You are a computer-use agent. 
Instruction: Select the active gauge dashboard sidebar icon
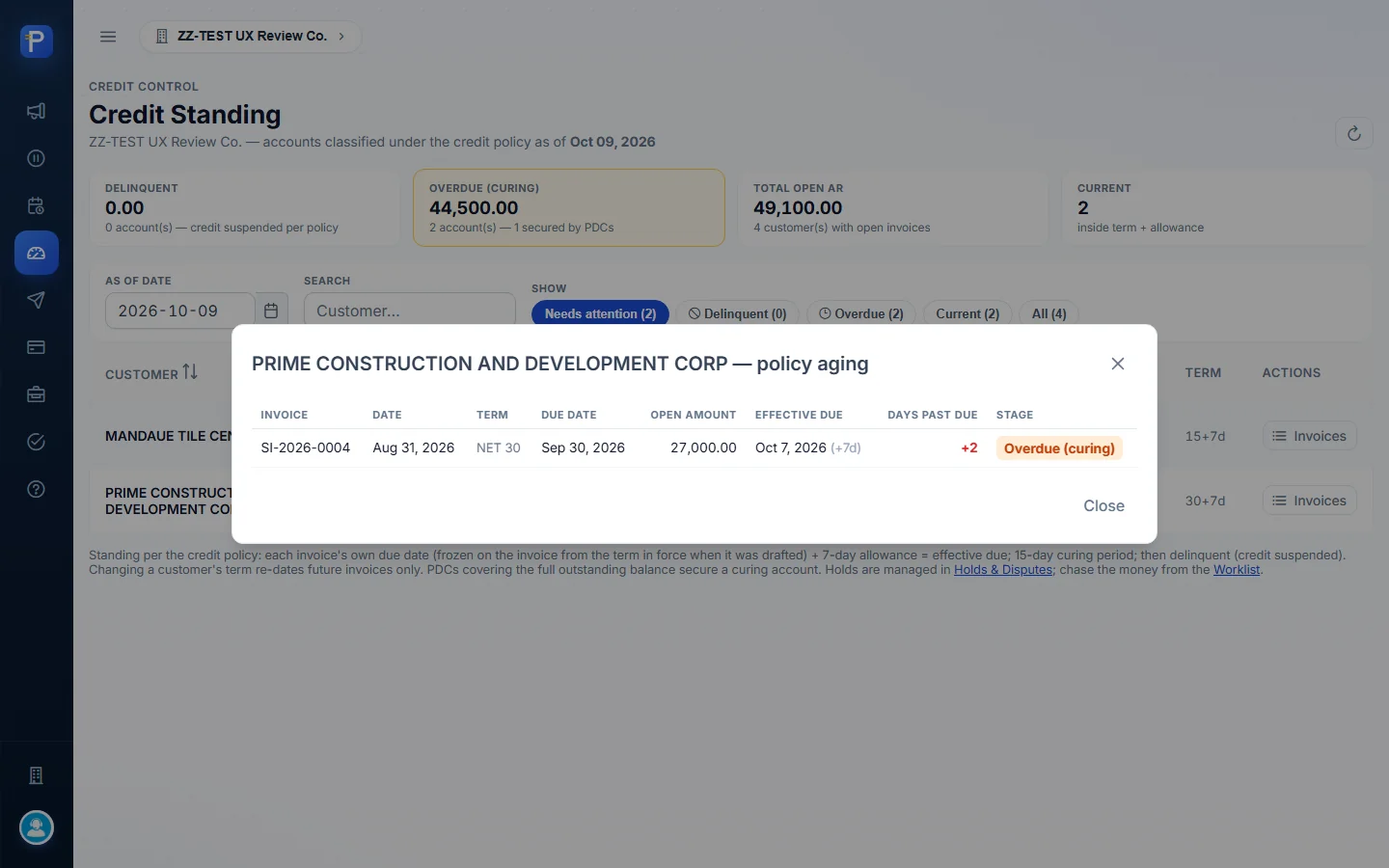(36, 253)
